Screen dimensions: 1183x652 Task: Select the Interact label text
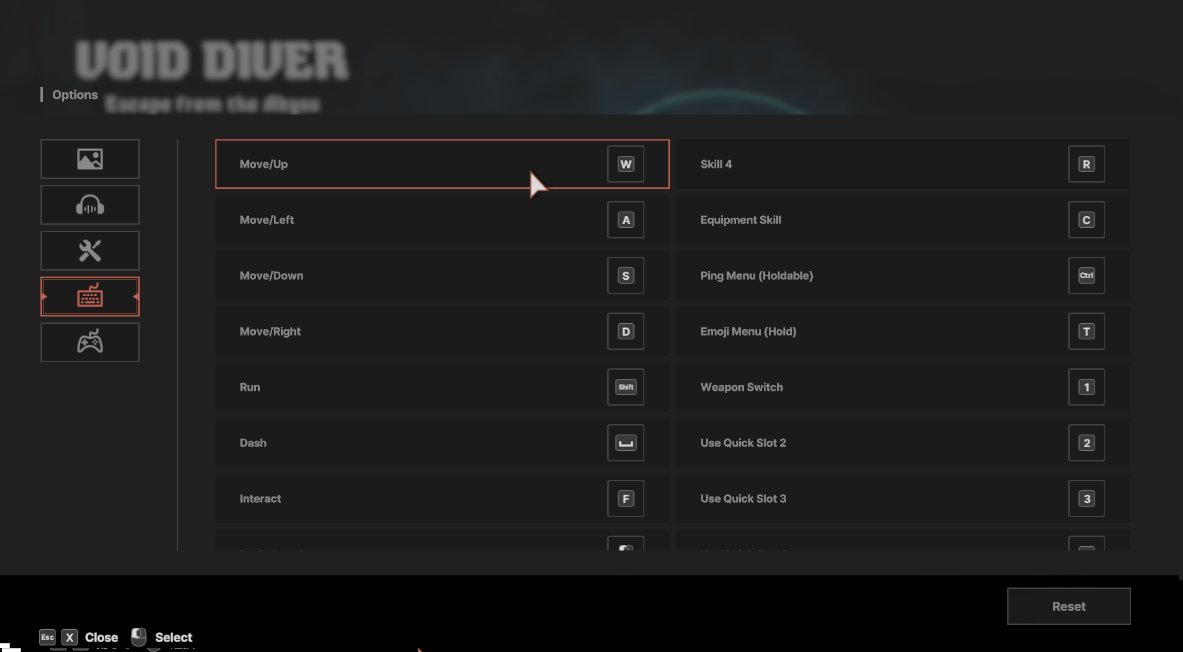click(260, 499)
